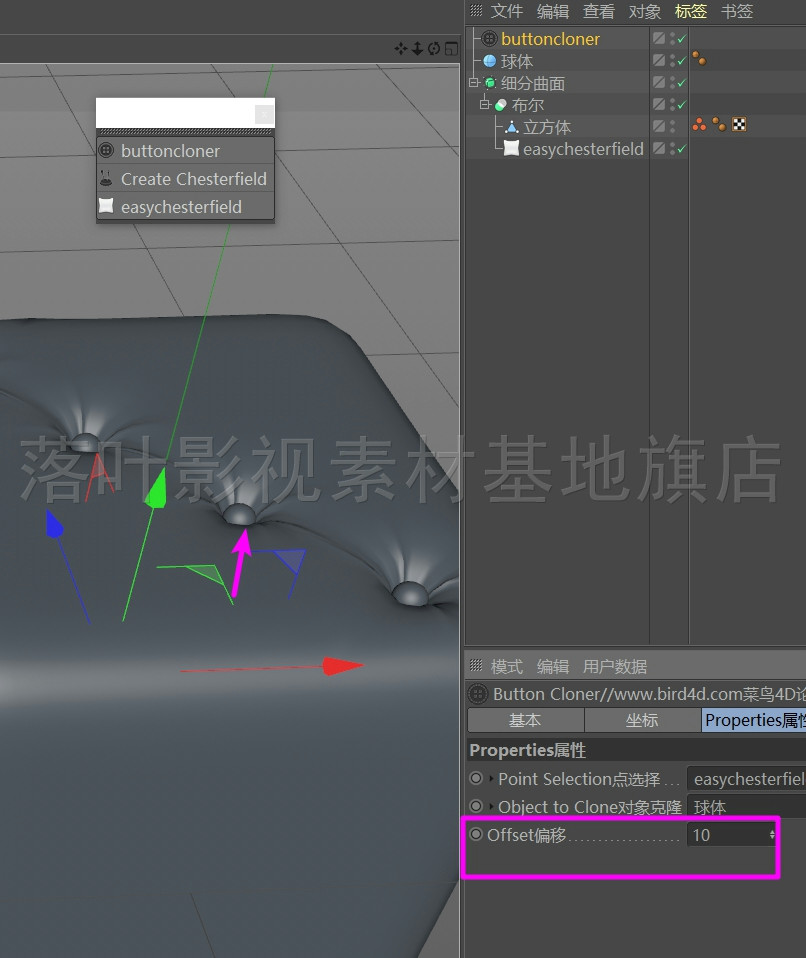The image size is (806, 958).
Task: Toggle the animation circle beside Offset偏移
Action: click(476, 834)
